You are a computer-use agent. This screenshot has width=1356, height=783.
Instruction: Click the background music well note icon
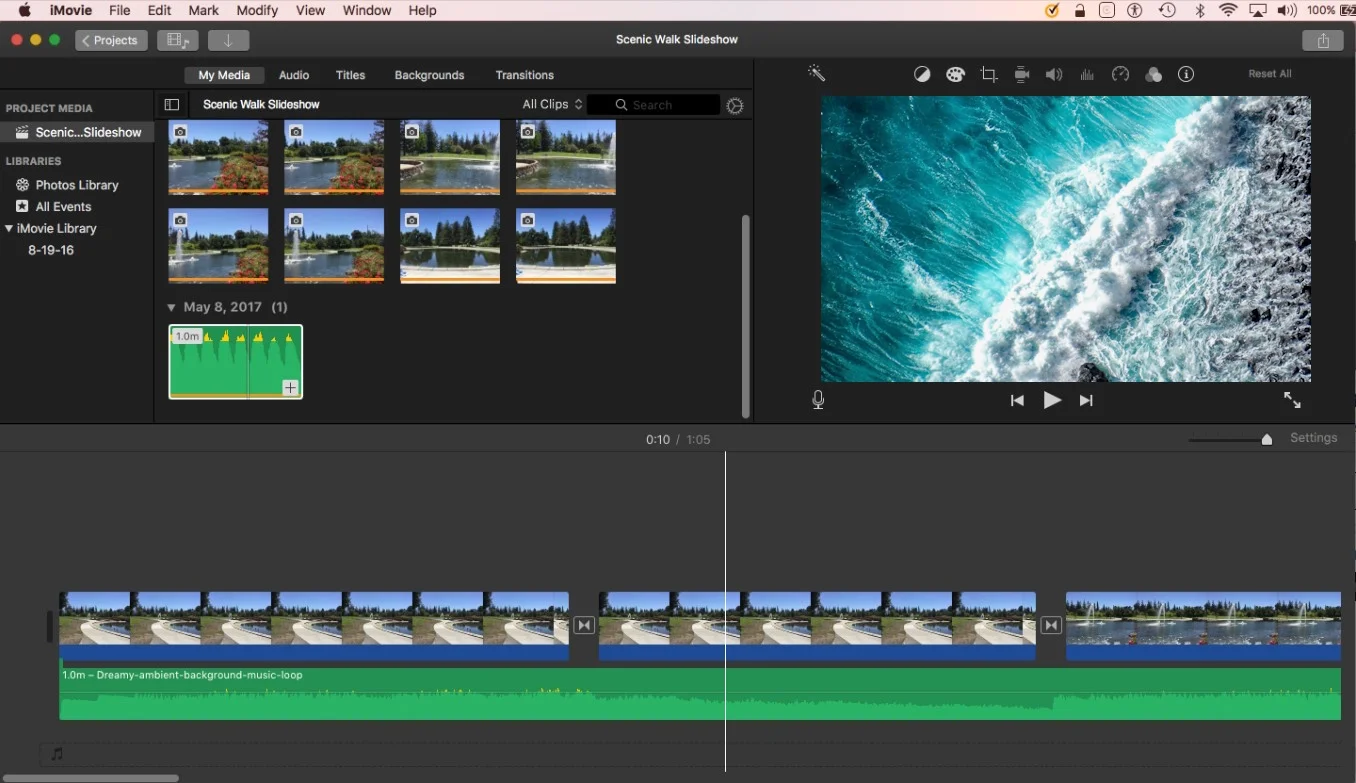coord(57,754)
